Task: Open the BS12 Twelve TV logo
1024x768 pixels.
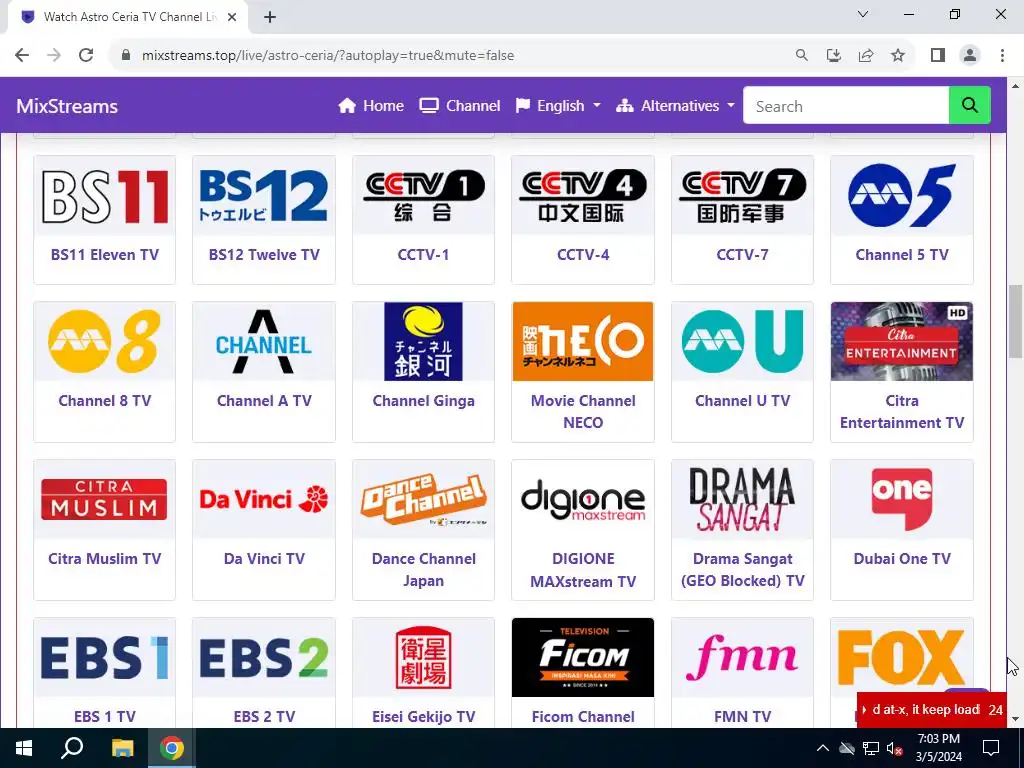Action: (264, 196)
